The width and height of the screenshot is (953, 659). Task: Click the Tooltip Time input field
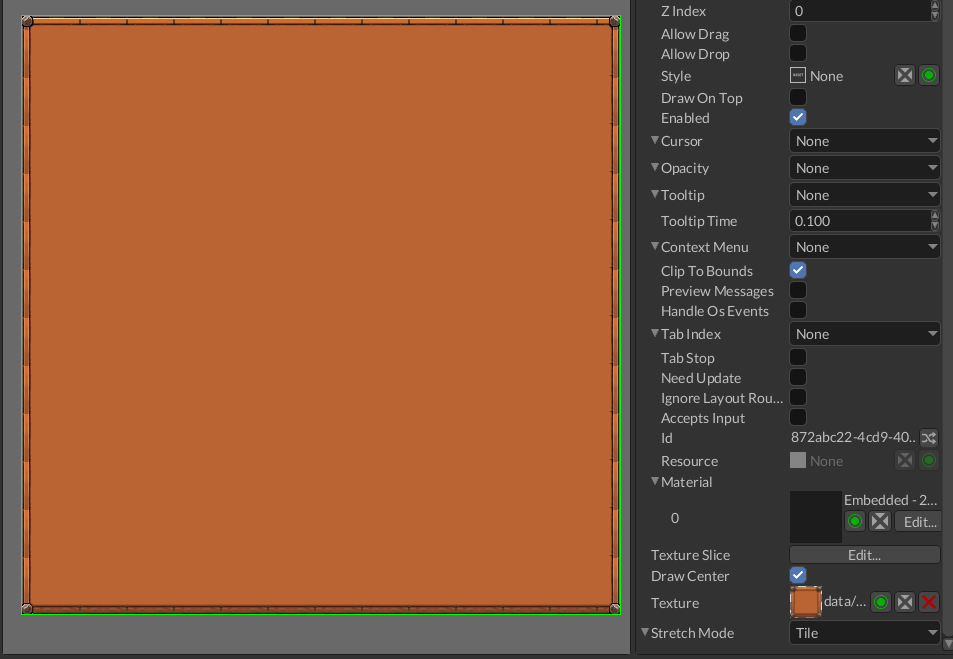(858, 221)
